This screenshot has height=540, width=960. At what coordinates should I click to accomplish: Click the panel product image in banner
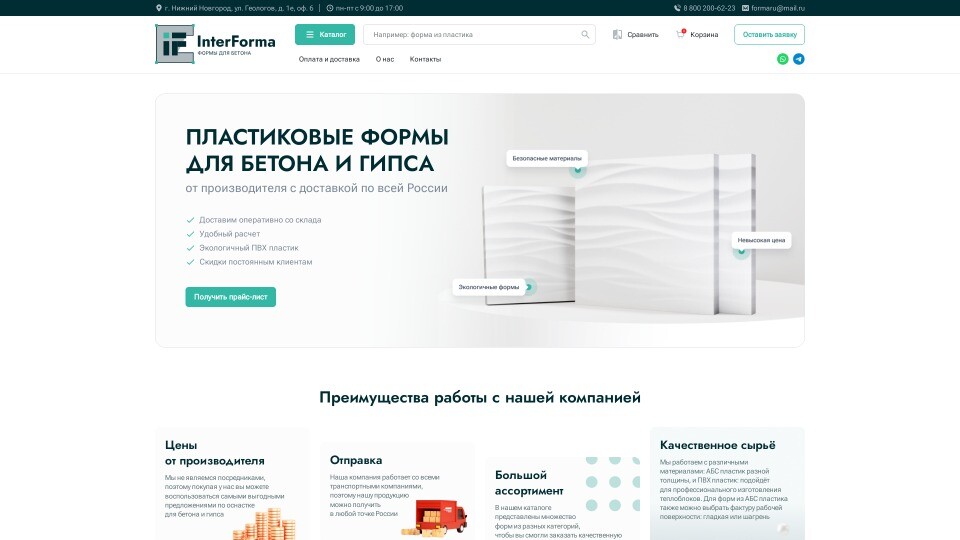click(618, 236)
